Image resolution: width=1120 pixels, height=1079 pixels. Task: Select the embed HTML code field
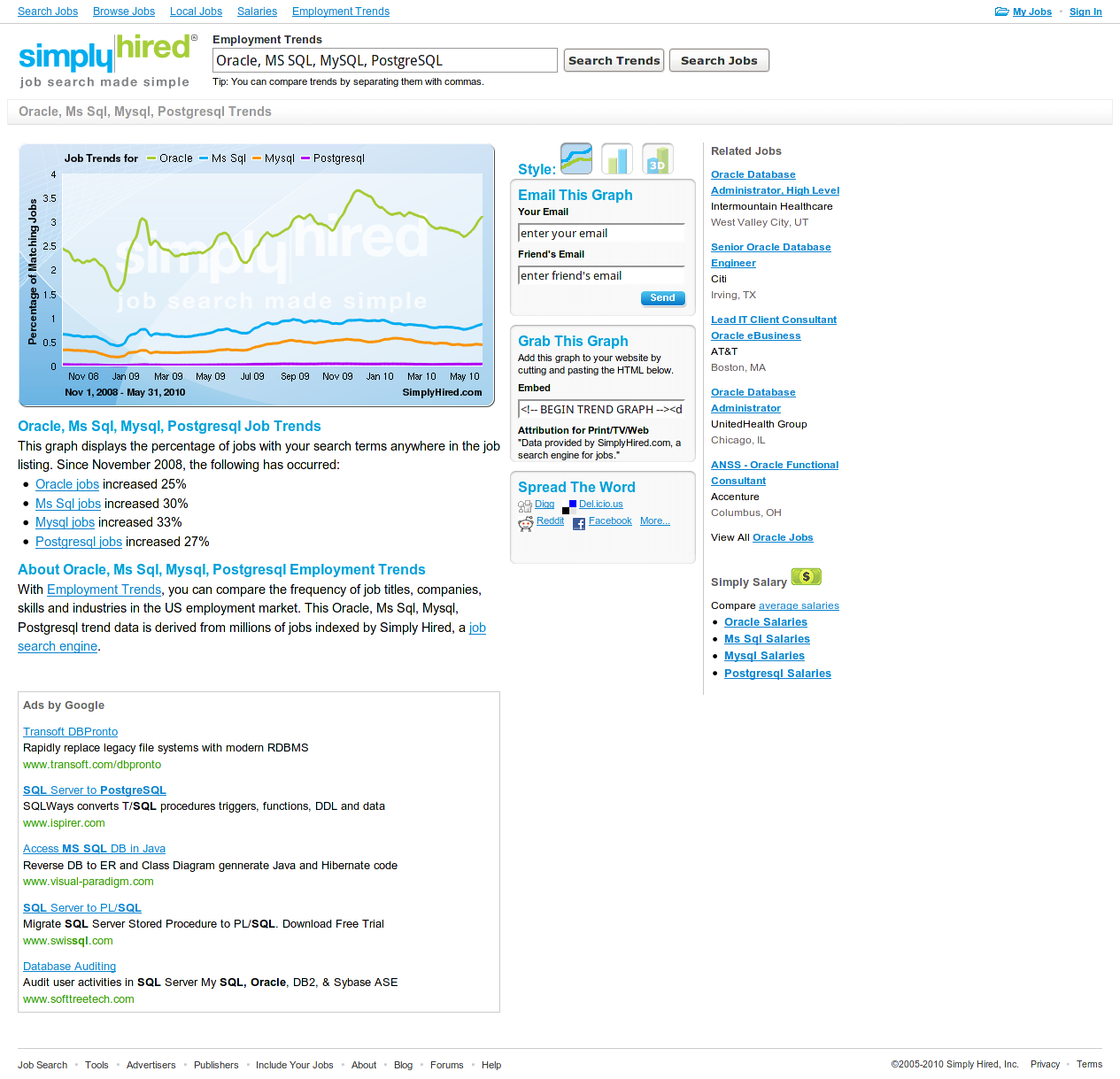tap(601, 409)
